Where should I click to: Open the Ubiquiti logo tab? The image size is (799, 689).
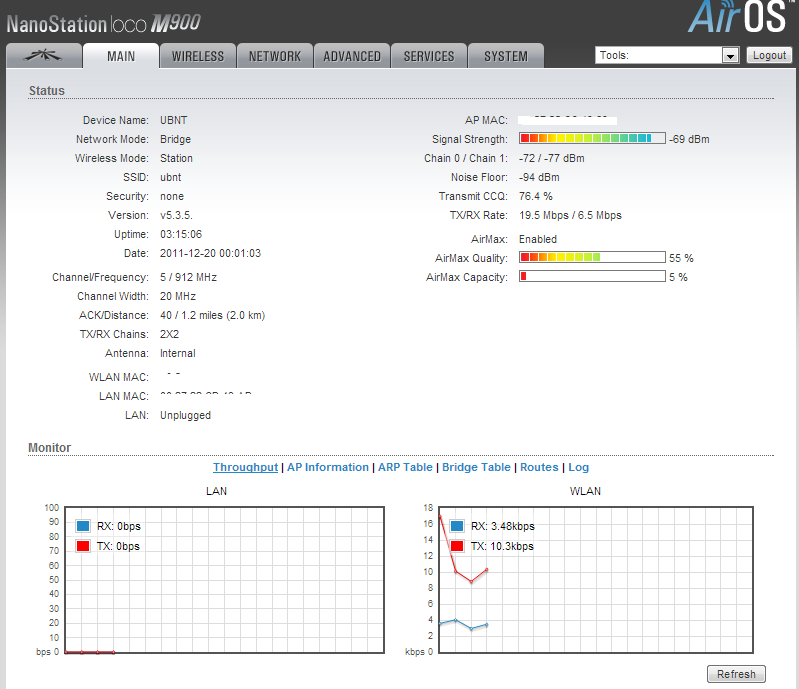coord(44,56)
